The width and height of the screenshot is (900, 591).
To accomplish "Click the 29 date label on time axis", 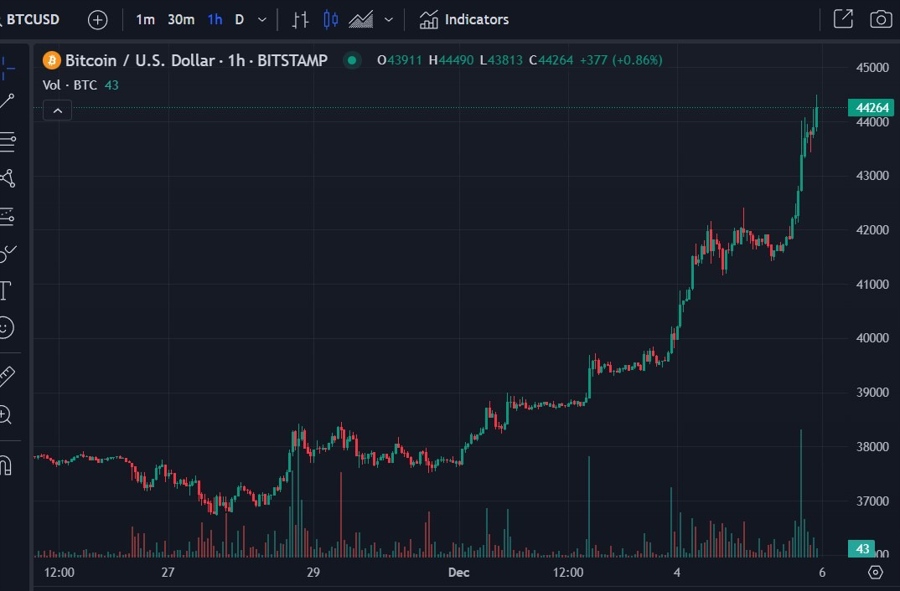I will coord(313,572).
